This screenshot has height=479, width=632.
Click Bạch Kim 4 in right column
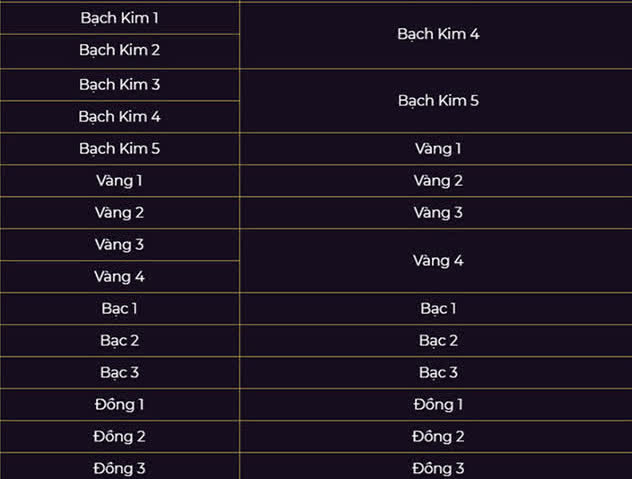click(438, 34)
